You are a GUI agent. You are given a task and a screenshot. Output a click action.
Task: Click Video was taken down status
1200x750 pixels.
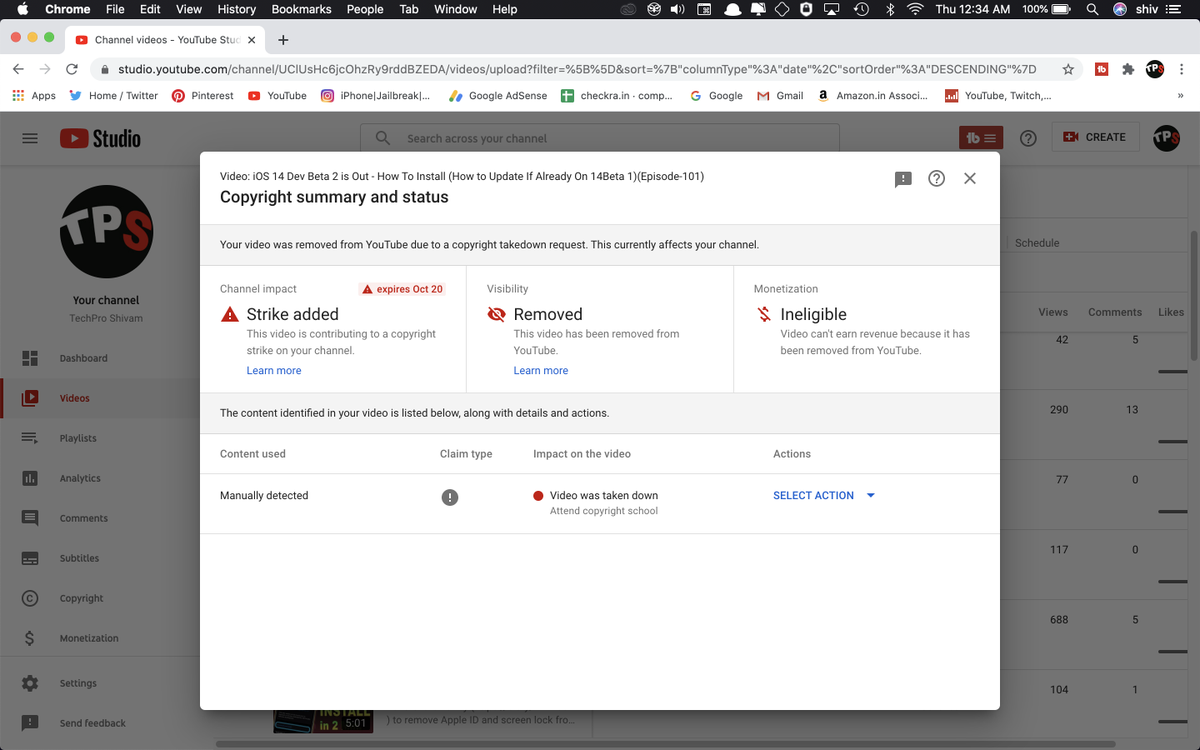604,496
